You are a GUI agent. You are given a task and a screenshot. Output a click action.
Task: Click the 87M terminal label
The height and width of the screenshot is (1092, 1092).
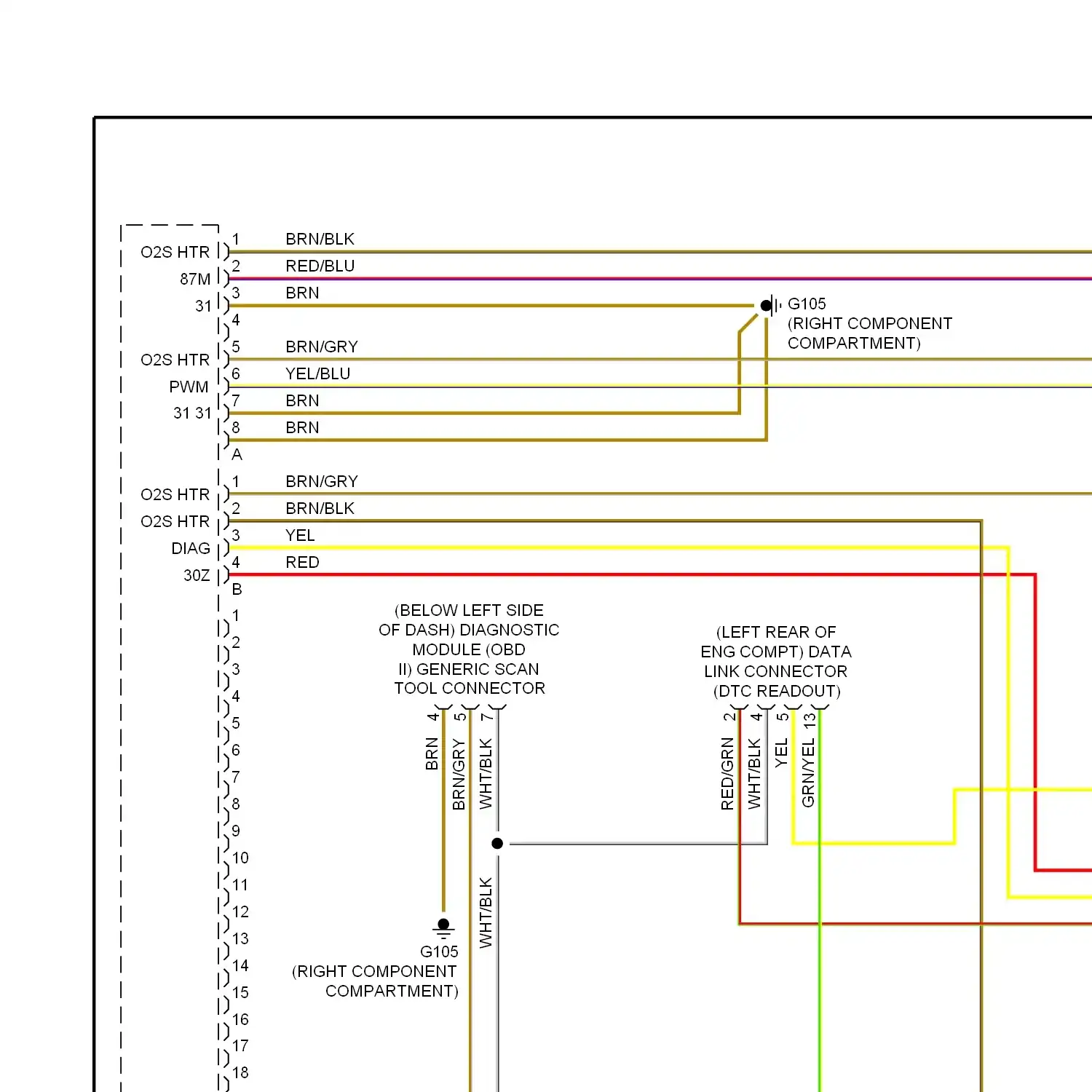[x=195, y=280]
